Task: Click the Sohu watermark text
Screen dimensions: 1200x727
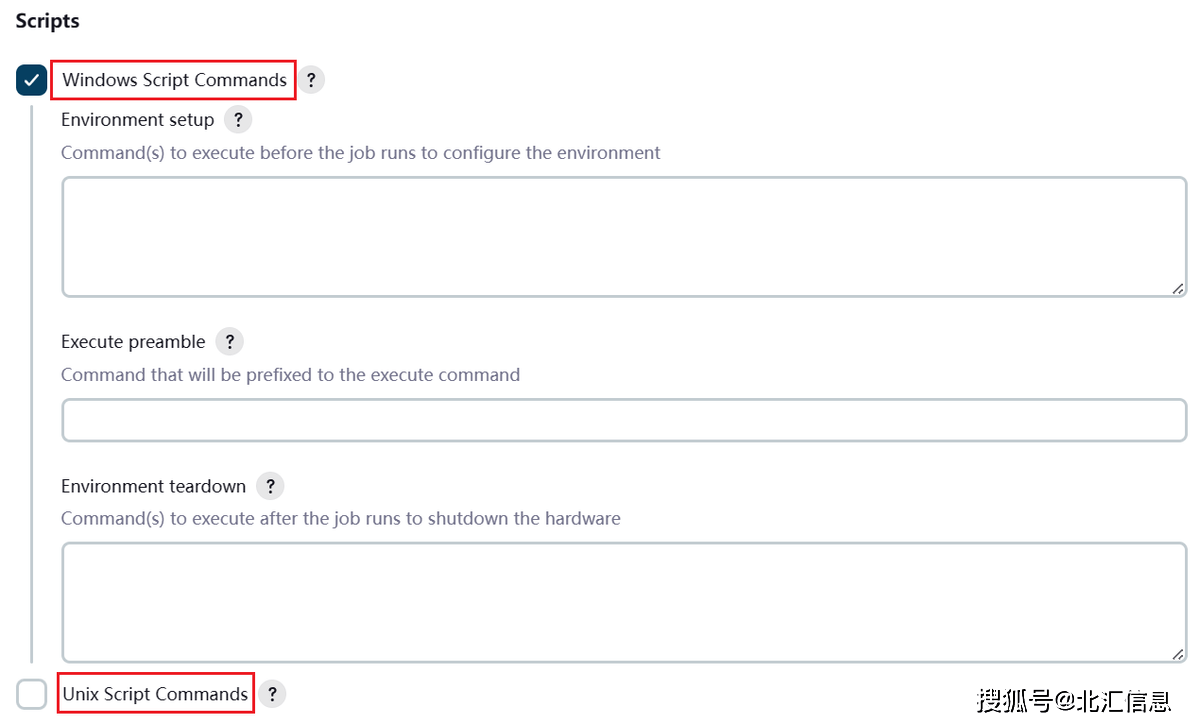Action: (x=1074, y=700)
